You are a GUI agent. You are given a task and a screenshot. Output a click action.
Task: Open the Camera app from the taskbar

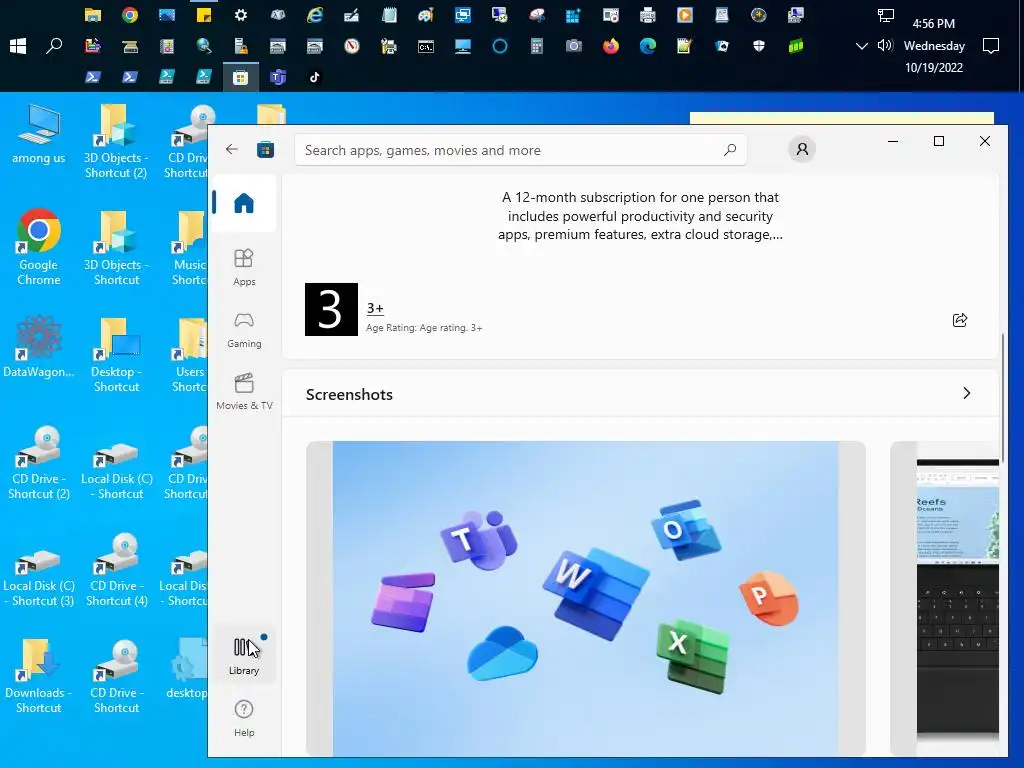[x=573, y=46]
